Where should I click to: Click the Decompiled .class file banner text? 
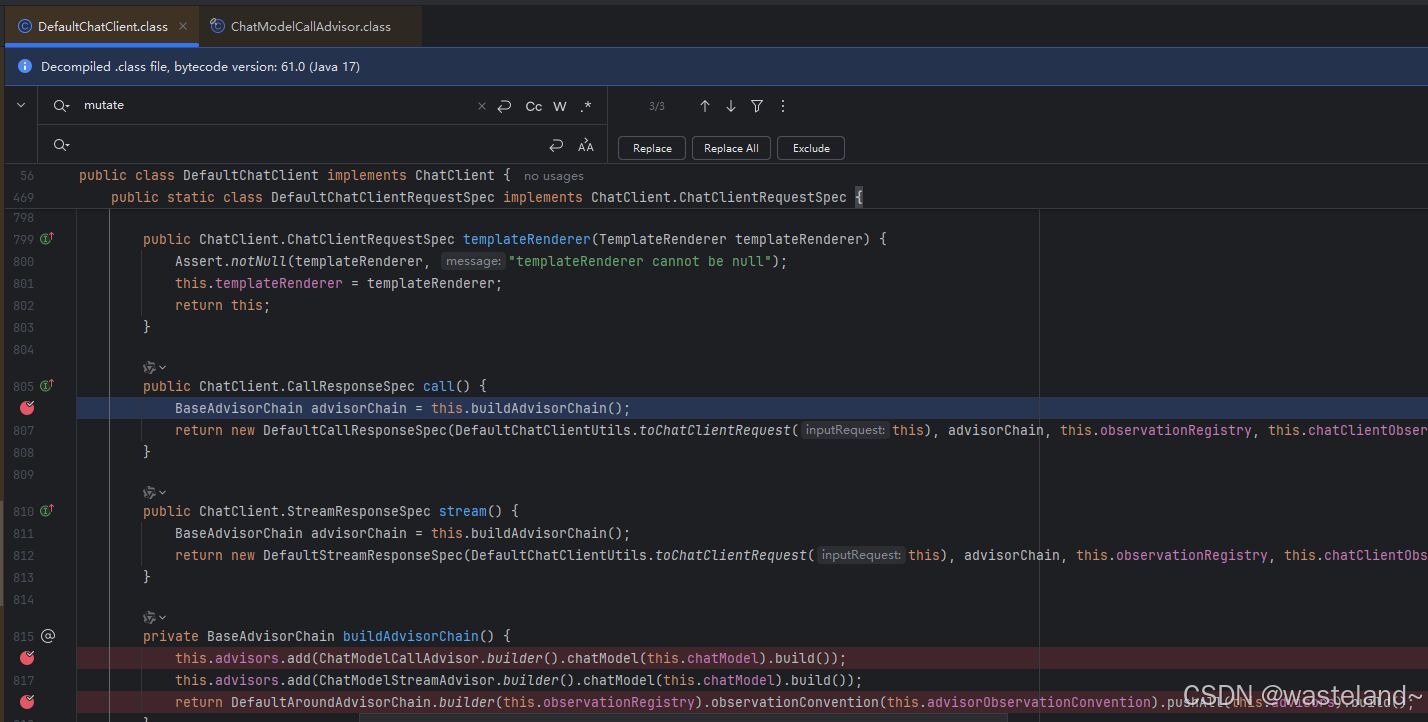coord(200,67)
